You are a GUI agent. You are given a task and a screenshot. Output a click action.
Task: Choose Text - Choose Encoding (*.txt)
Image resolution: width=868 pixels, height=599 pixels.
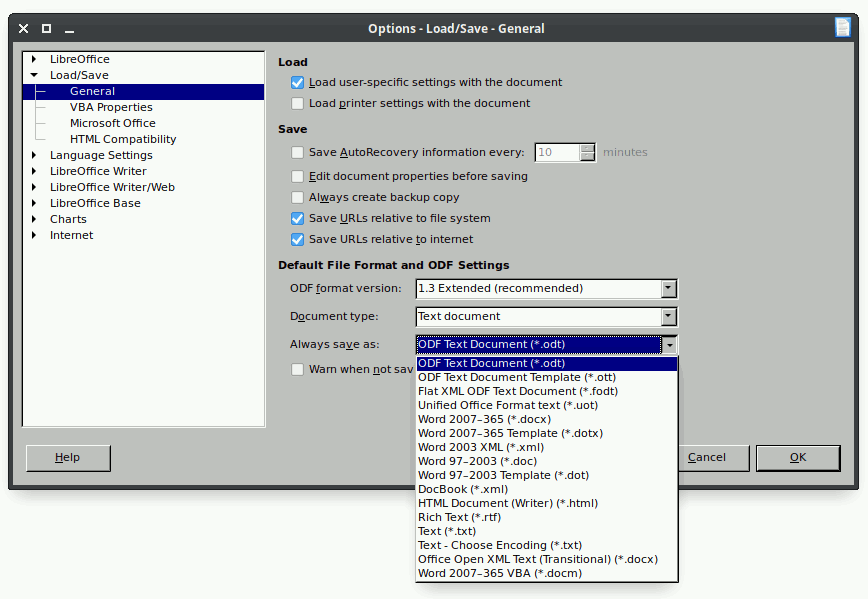pos(546,545)
